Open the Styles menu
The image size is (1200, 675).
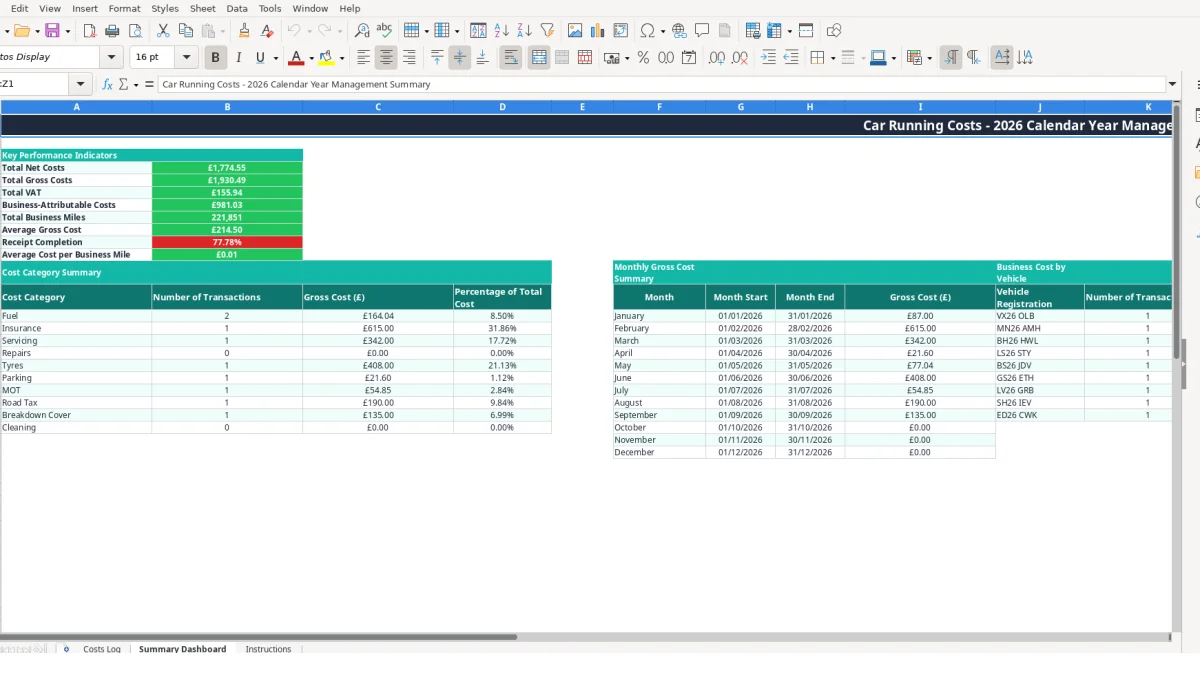pyautogui.click(x=165, y=8)
